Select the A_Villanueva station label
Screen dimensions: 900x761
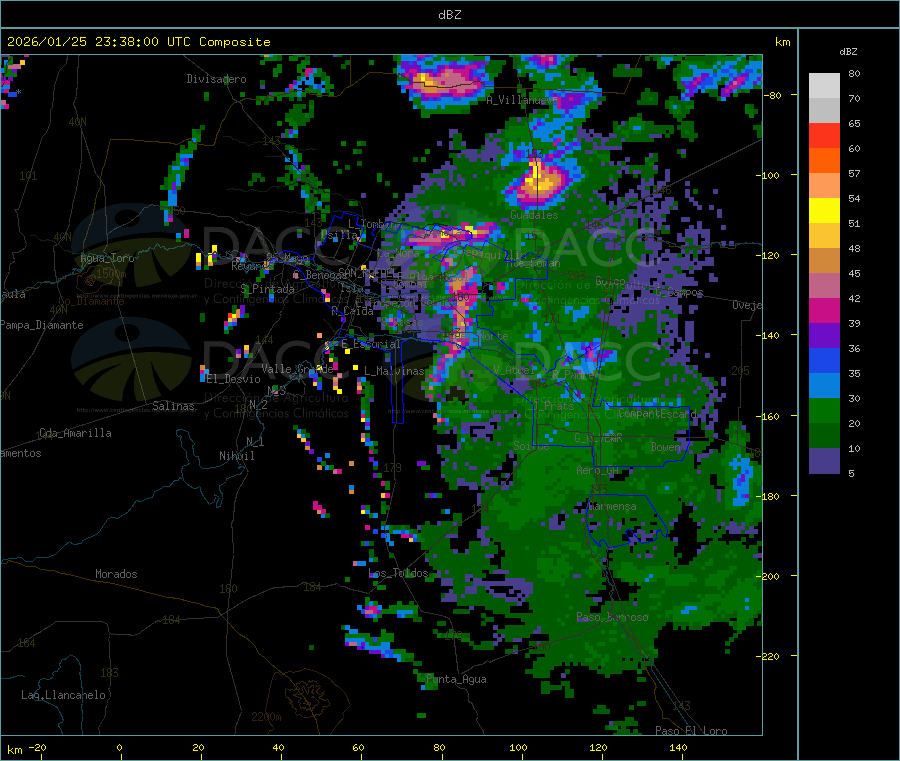pos(522,100)
